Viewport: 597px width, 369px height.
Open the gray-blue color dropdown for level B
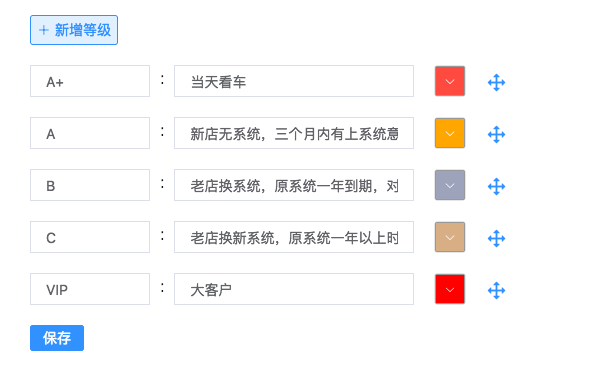point(450,185)
